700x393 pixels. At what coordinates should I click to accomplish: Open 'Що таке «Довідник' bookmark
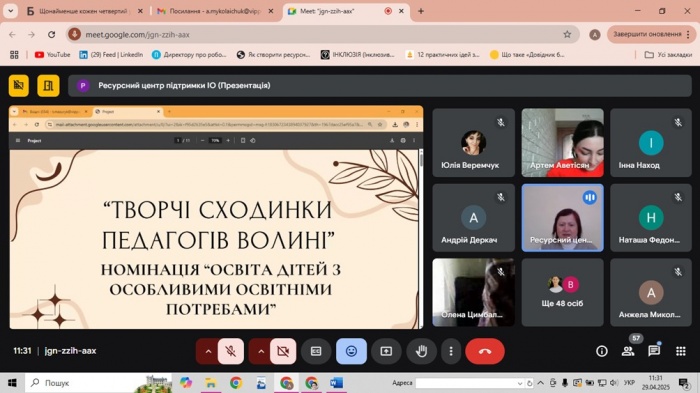tap(527, 54)
